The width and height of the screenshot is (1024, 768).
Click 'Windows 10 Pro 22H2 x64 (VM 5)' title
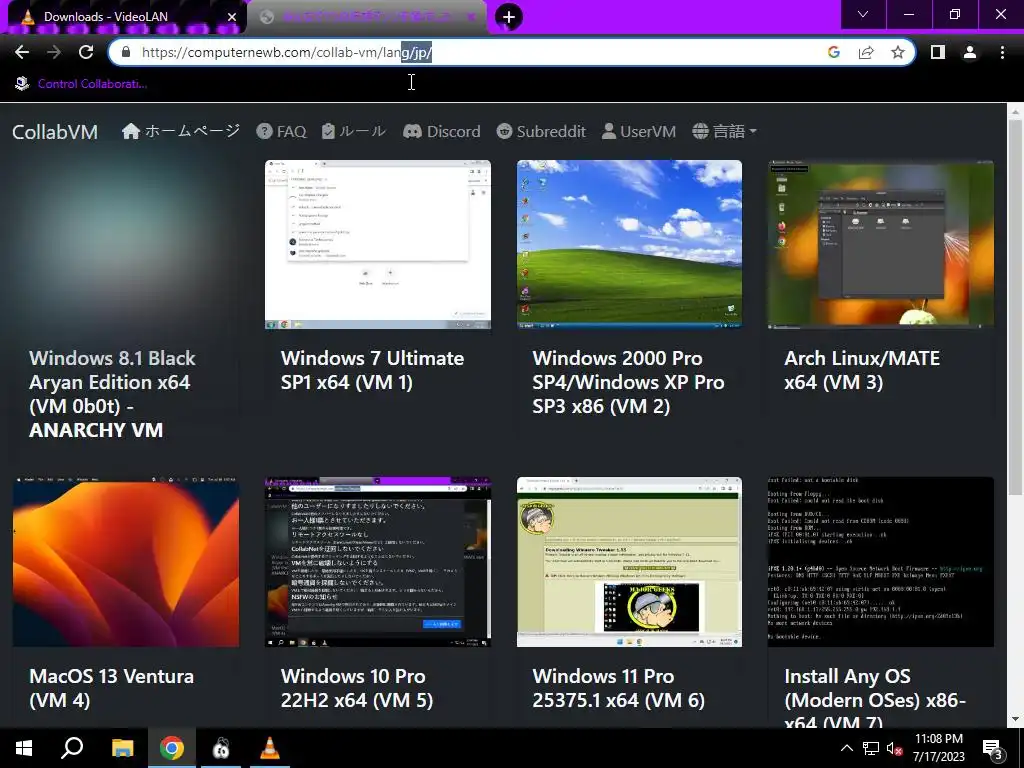point(357,688)
